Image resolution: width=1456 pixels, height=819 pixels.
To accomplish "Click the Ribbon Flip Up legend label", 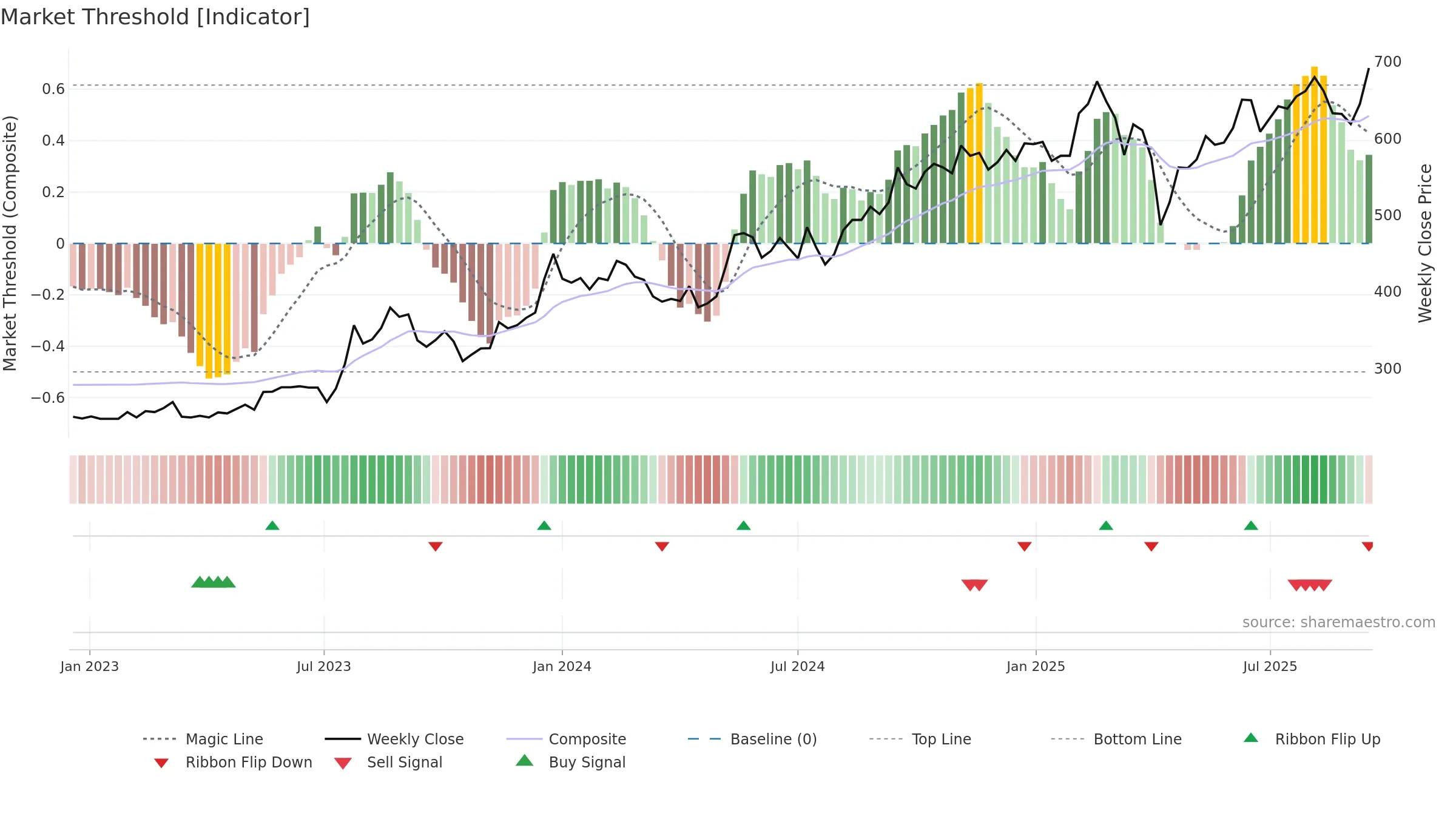I will point(1328,739).
